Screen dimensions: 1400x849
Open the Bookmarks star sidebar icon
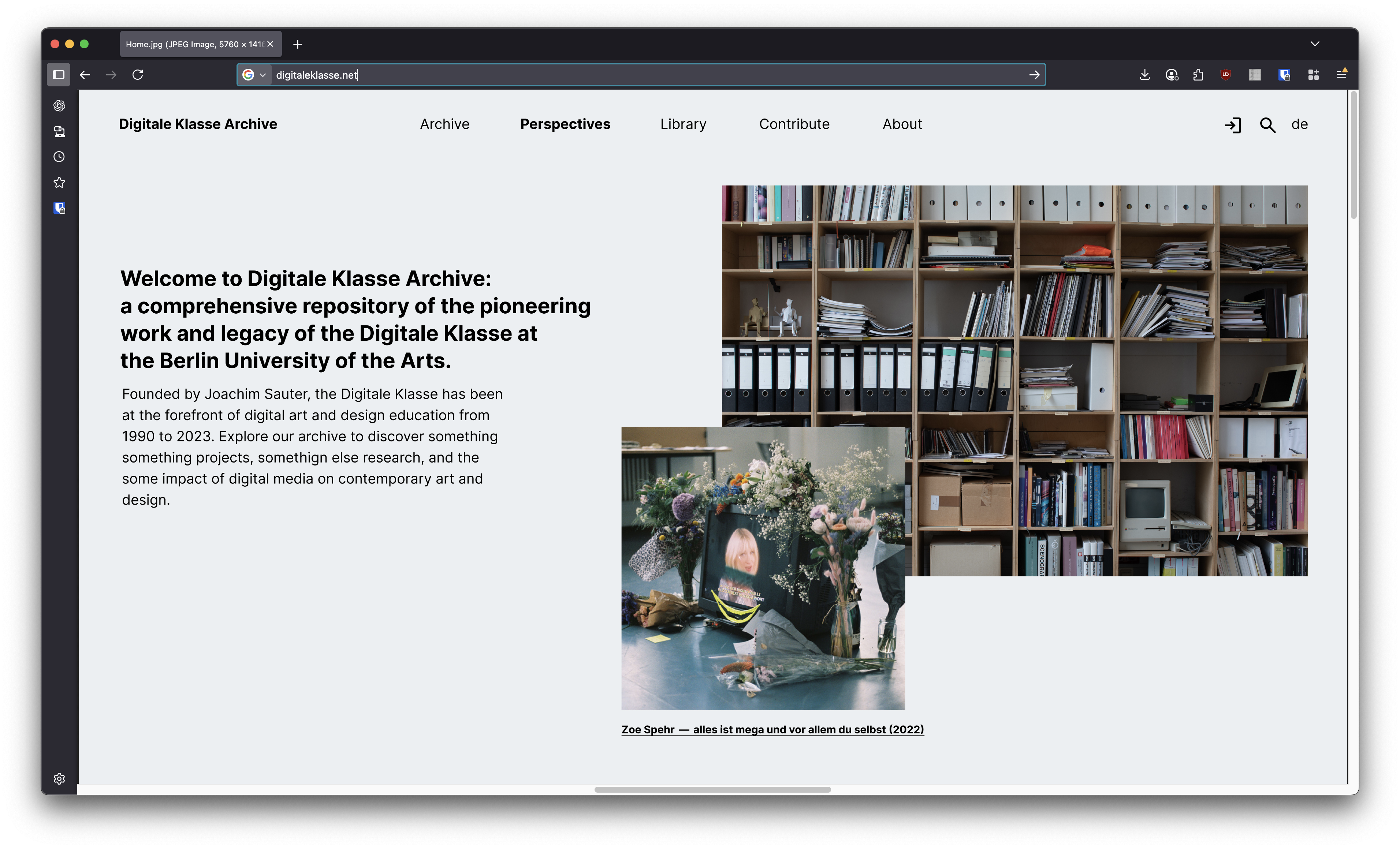[x=59, y=182]
